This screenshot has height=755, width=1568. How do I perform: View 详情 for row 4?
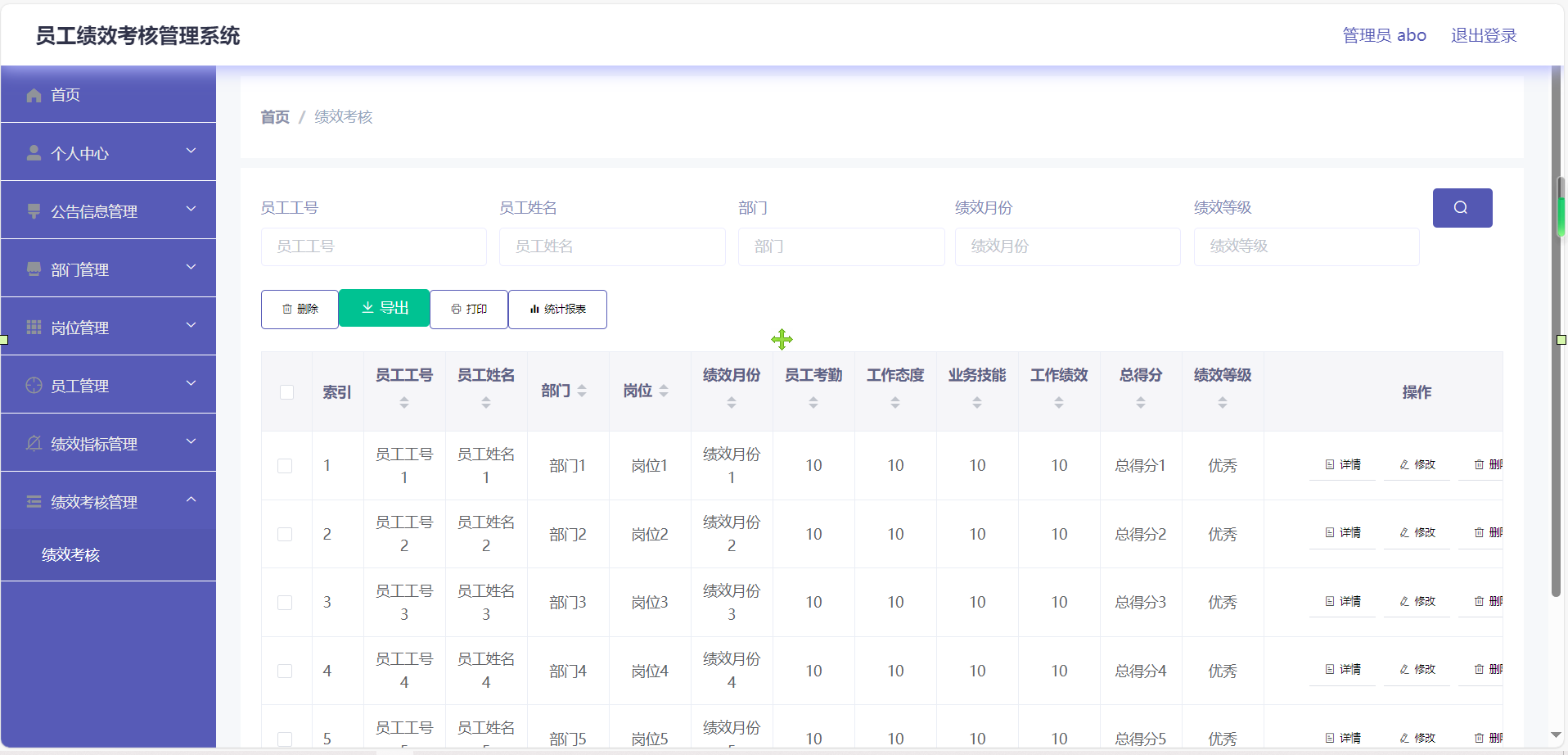pos(1342,670)
